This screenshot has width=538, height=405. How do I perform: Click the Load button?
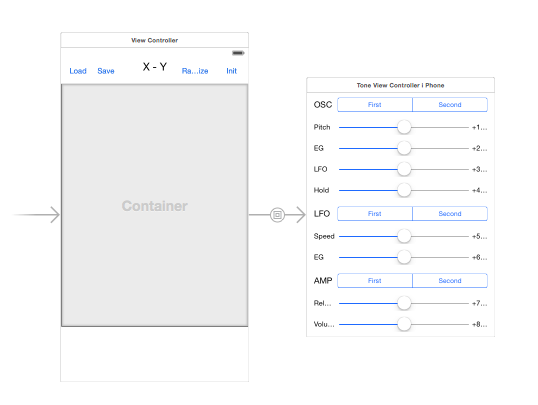[78, 71]
